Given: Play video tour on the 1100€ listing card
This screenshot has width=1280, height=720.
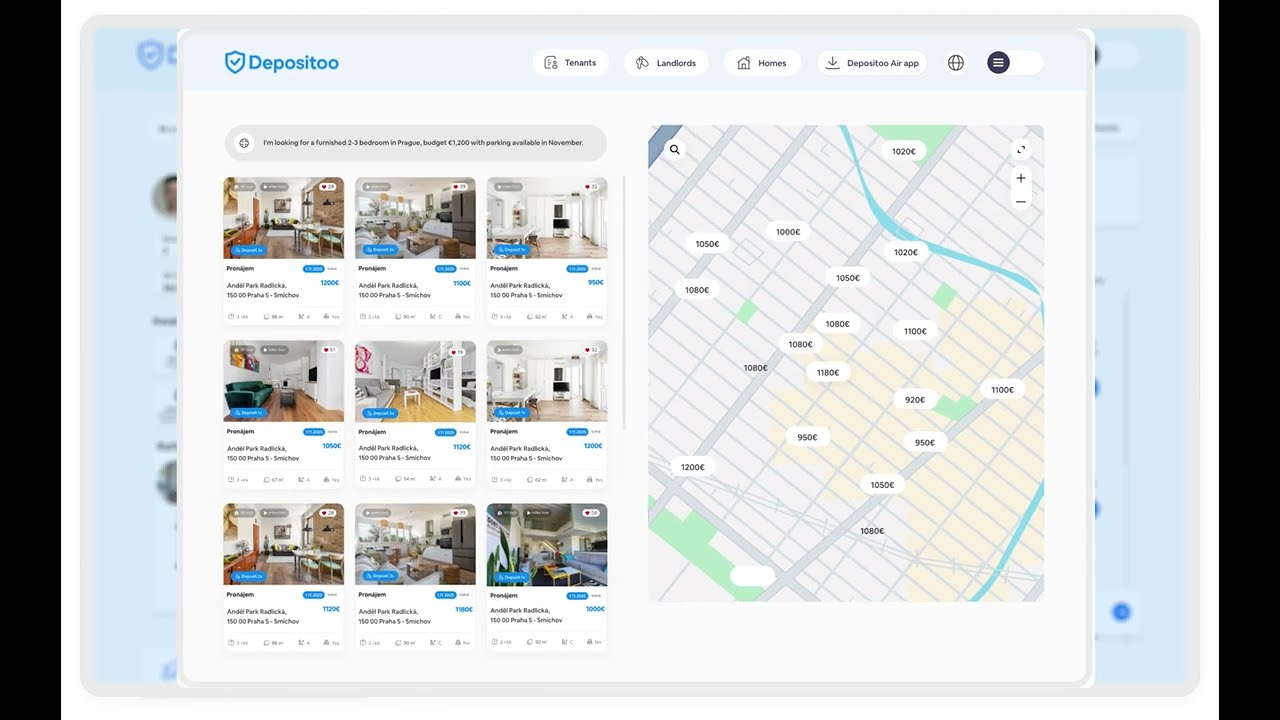Looking at the screenshot, I should tap(377, 187).
